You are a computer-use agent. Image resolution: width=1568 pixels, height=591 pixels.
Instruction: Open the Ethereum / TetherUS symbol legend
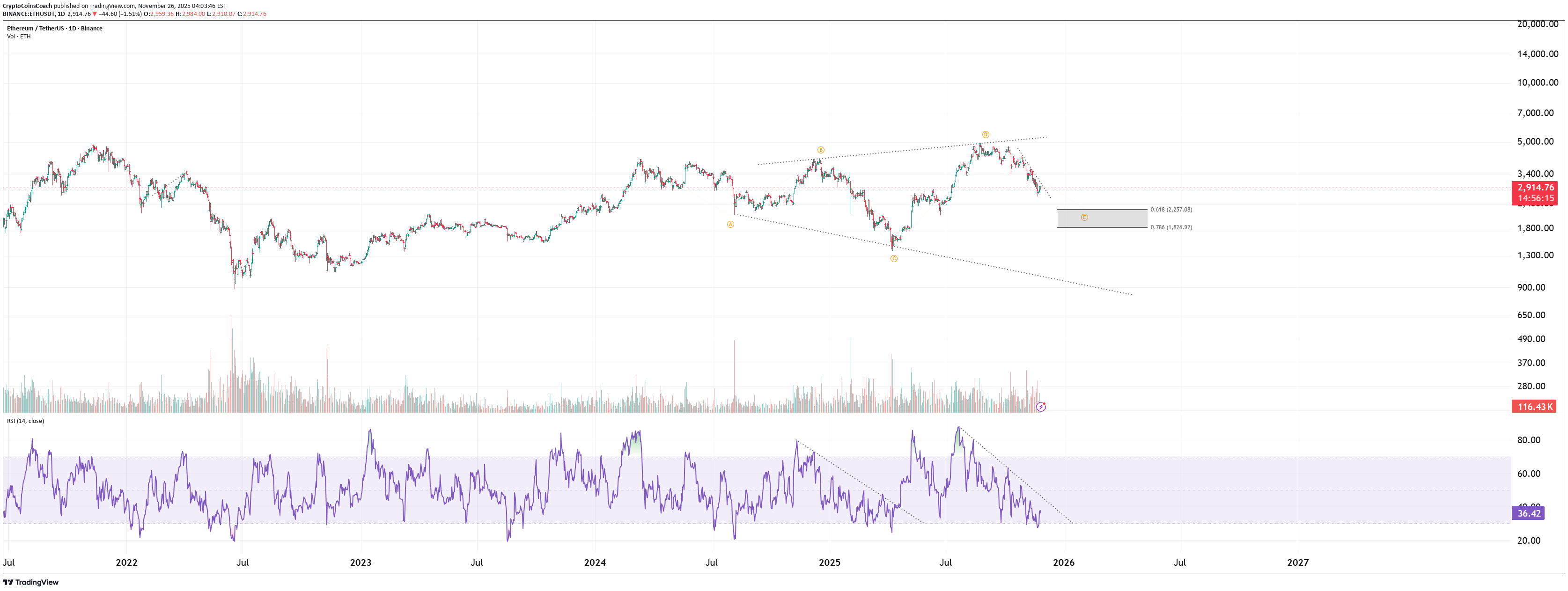[54, 29]
